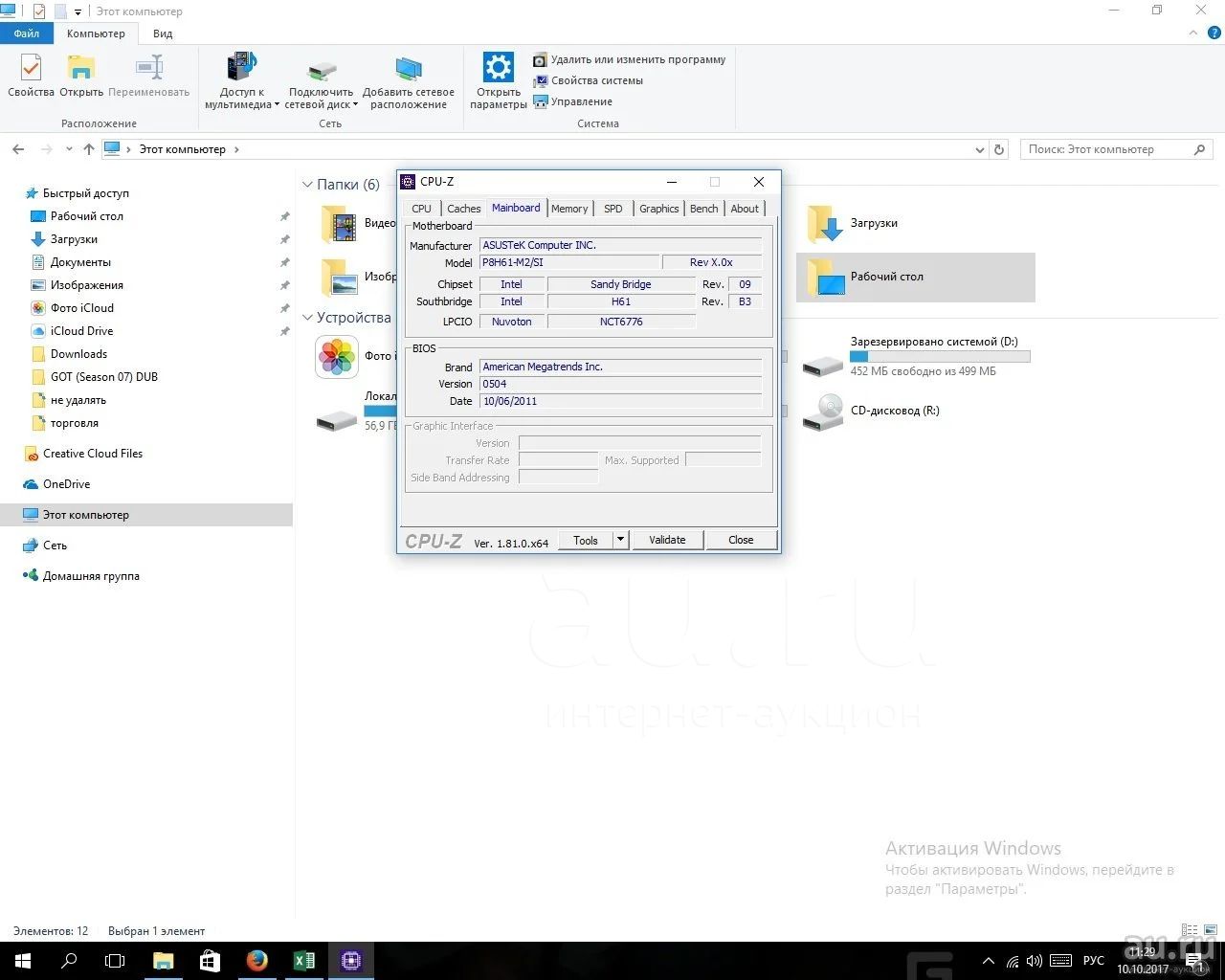Click Добавить сетевое расположение icon
The height and width of the screenshot is (980, 1225).
coord(409,81)
